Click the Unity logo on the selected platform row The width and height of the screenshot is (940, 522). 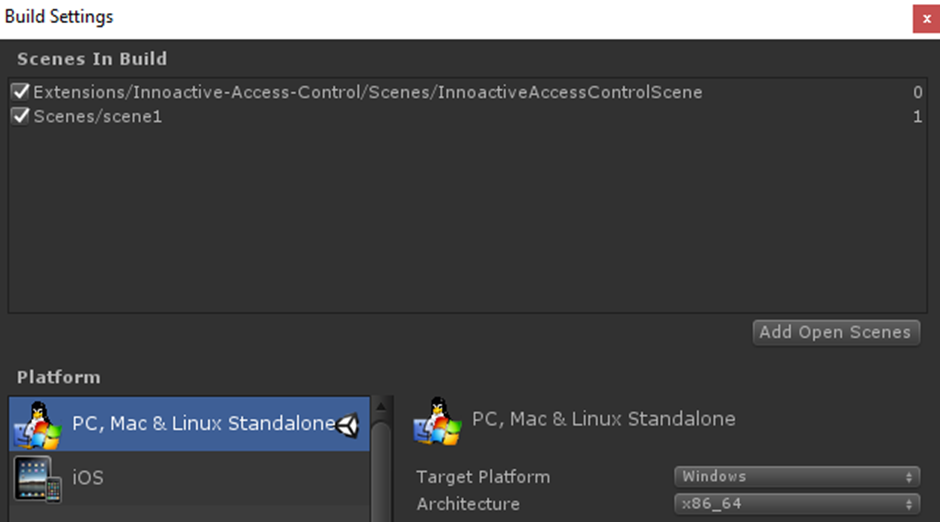(347, 424)
